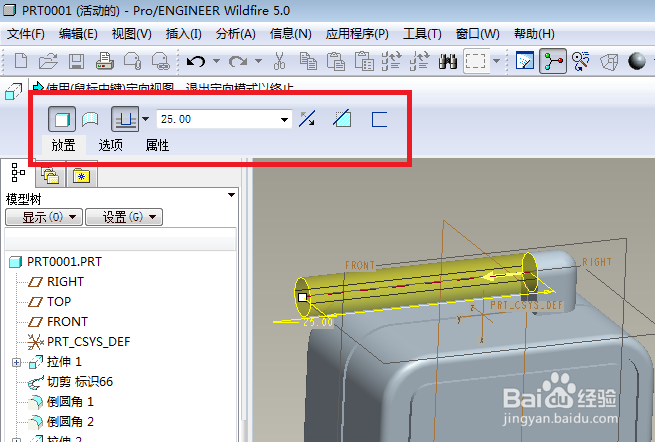Viewport: 655px width, 442px height.
Task: Select PRT_CSYS_DEF coordinate system
Action: [x=89, y=342]
